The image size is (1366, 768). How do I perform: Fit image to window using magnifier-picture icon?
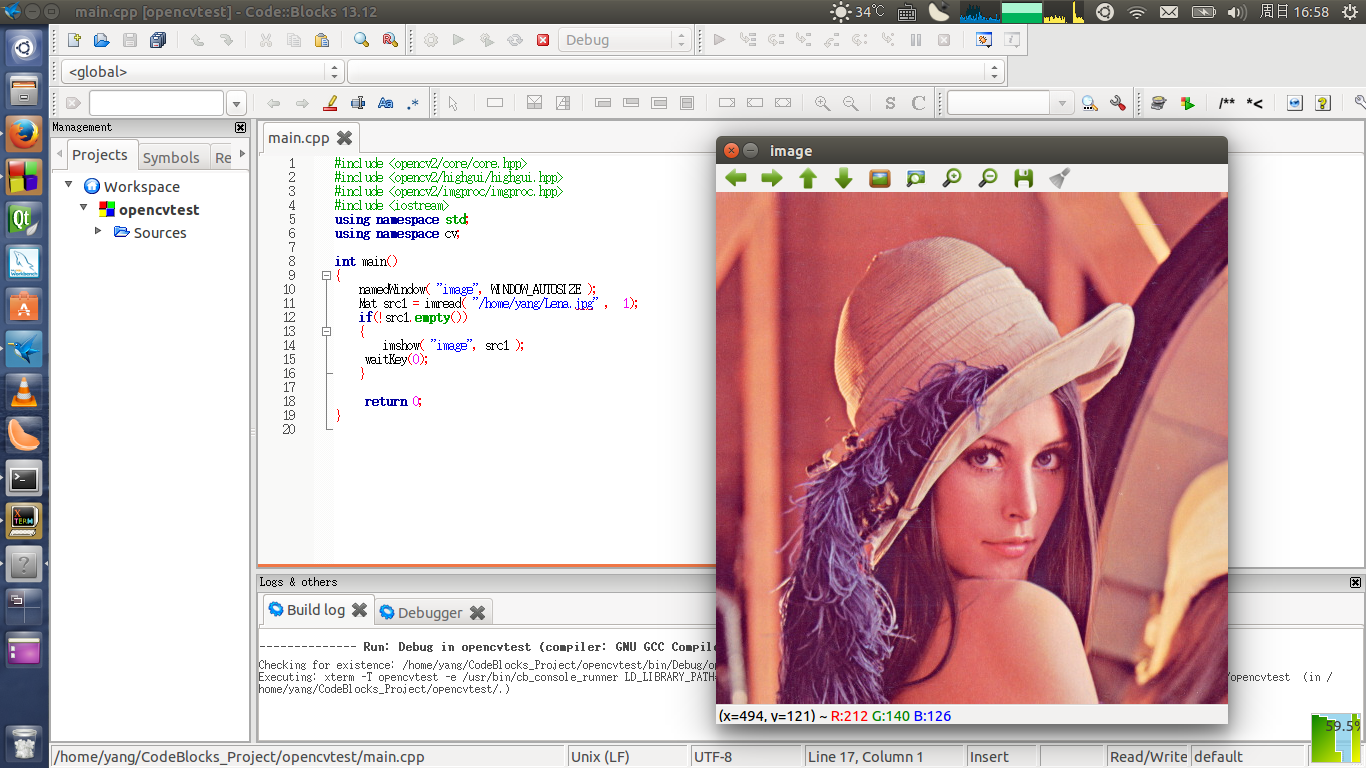click(x=916, y=178)
